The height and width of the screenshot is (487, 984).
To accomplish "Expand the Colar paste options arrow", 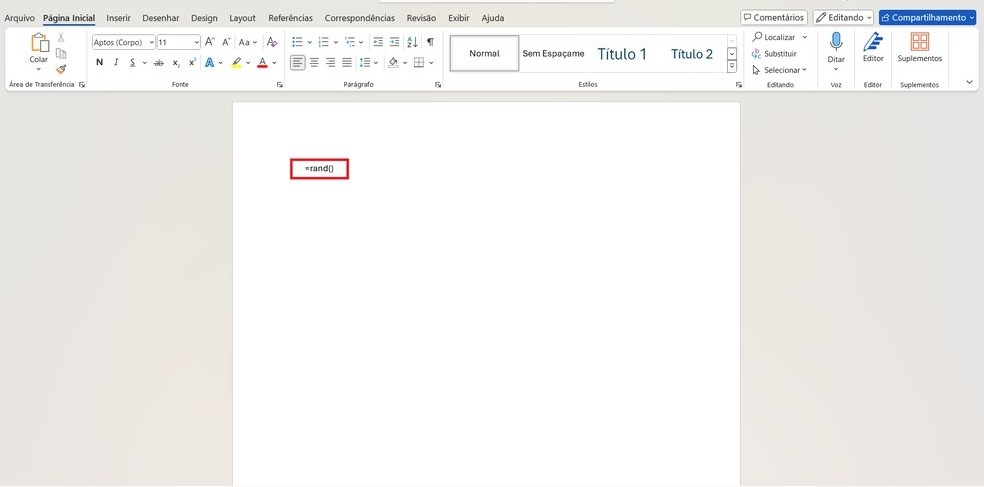I will (39, 68).
